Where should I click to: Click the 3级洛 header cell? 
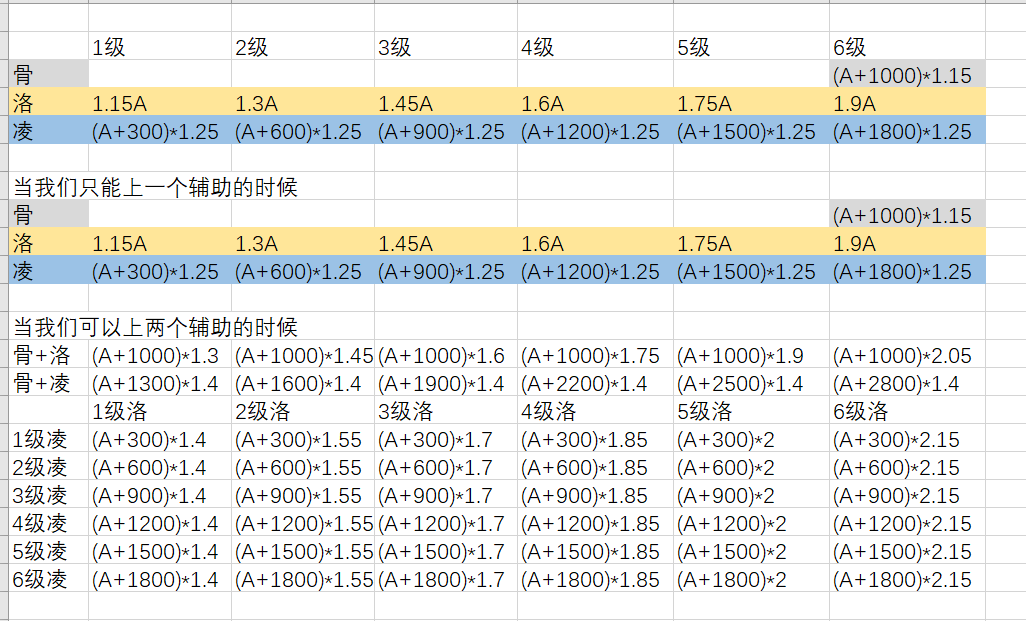click(x=446, y=411)
